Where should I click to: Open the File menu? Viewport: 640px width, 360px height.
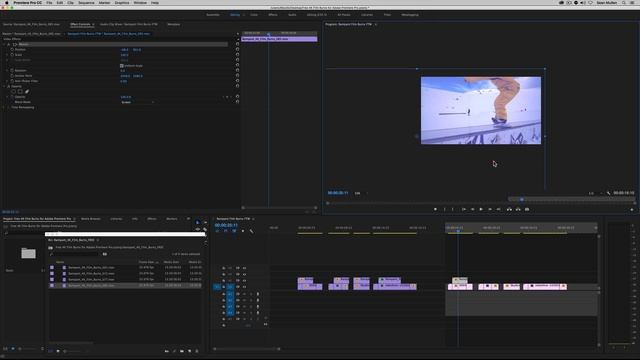point(49,2)
